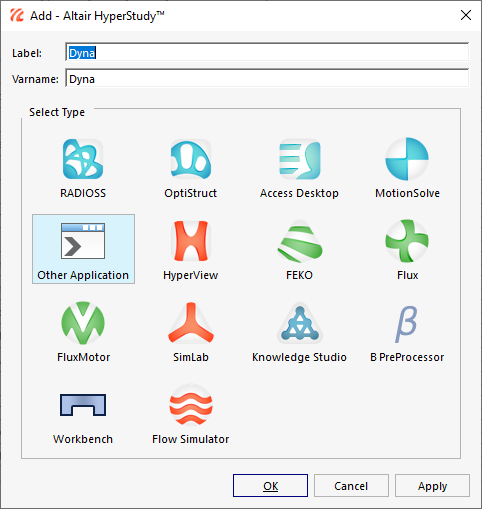This screenshot has height=509, width=482.
Task: Close the Add dialog window
Action: [466, 15]
